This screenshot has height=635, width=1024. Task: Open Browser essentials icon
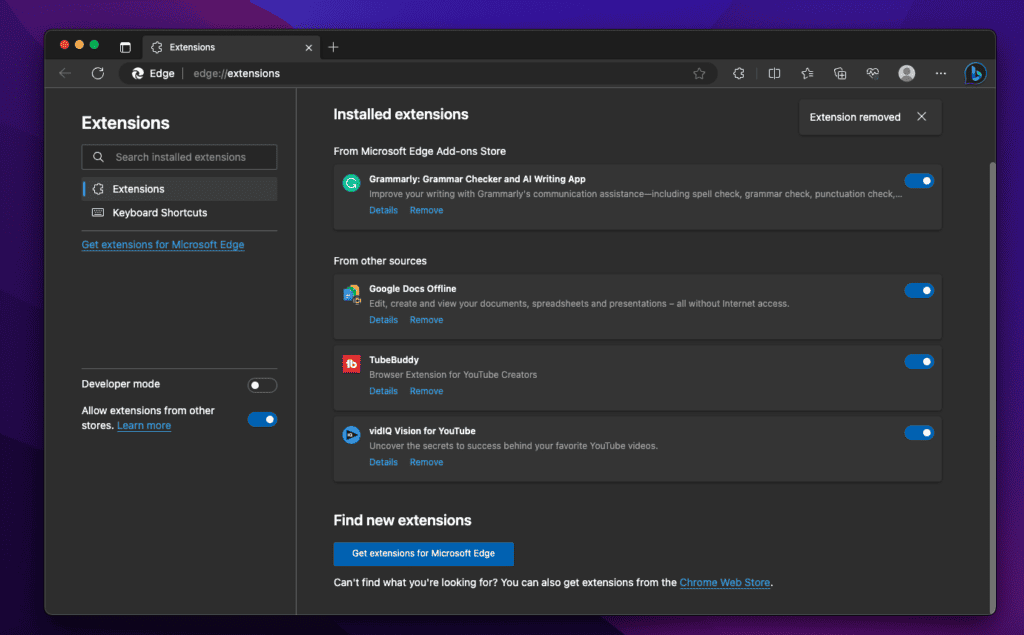tap(872, 73)
